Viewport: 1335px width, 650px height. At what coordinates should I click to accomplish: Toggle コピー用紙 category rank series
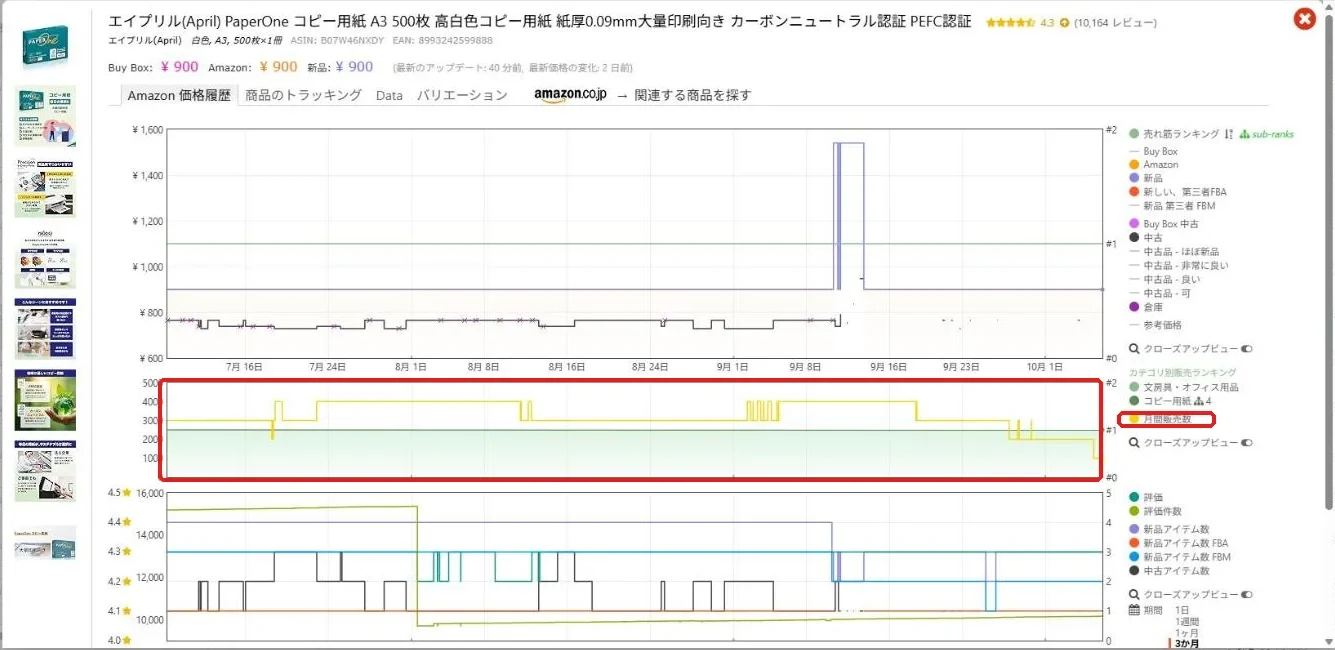pos(1161,401)
